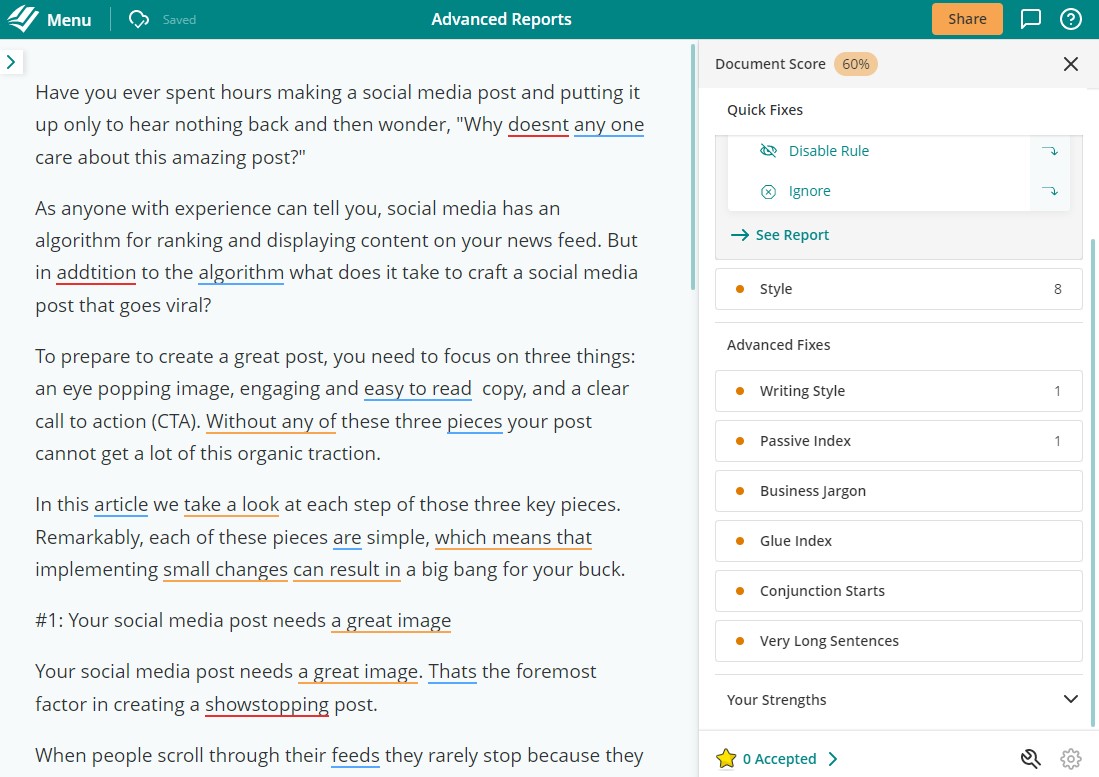This screenshot has width=1099, height=777.
Task: Click the underlined phrase 'Without any of'
Action: click(271, 422)
